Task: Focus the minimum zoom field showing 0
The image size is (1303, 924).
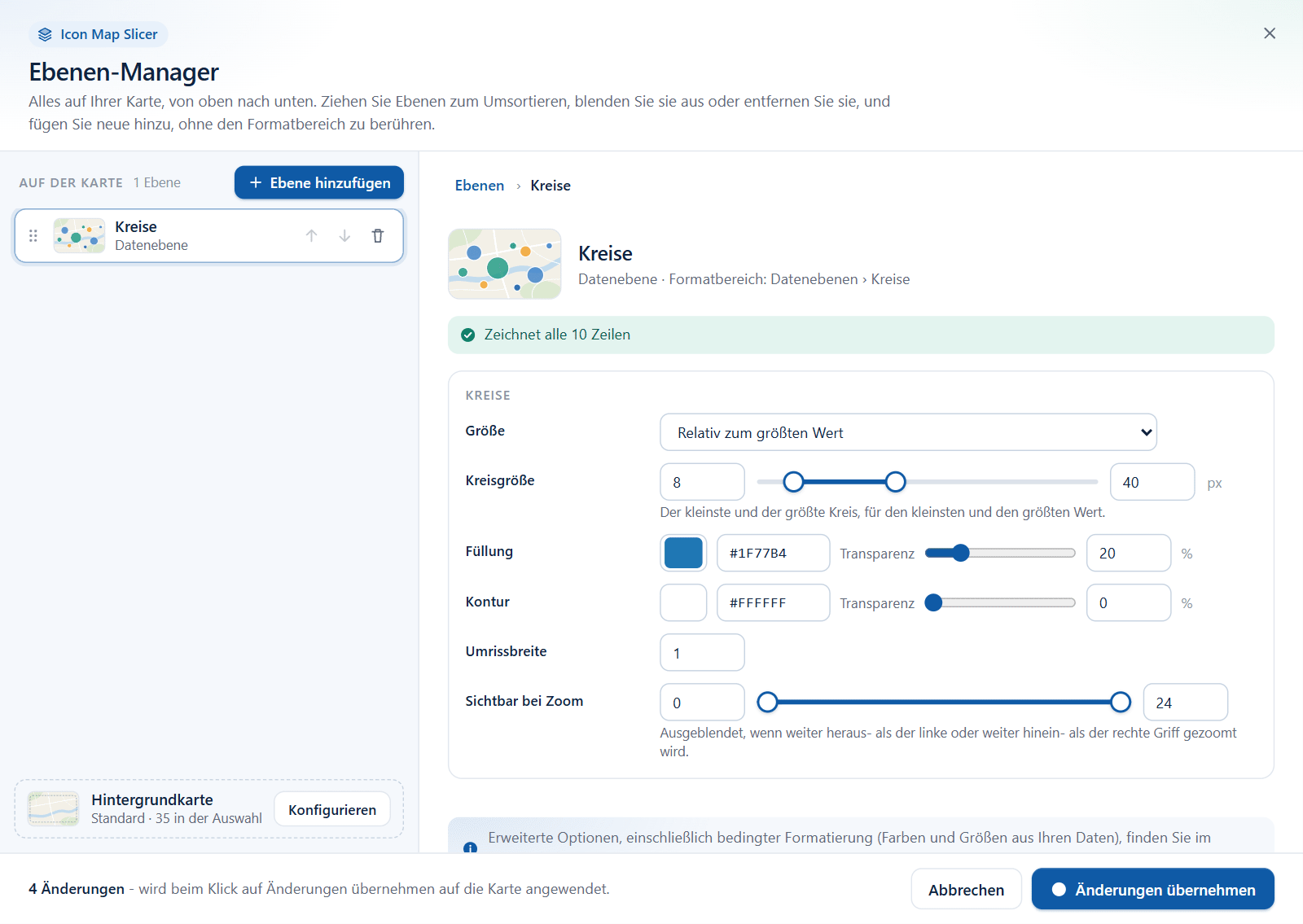Action: pyautogui.click(x=702, y=702)
